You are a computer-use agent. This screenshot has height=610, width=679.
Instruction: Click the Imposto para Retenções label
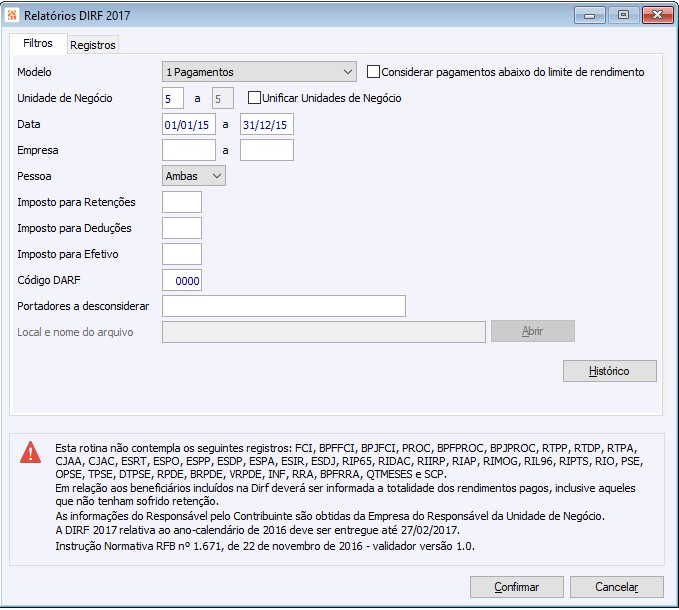(76, 202)
